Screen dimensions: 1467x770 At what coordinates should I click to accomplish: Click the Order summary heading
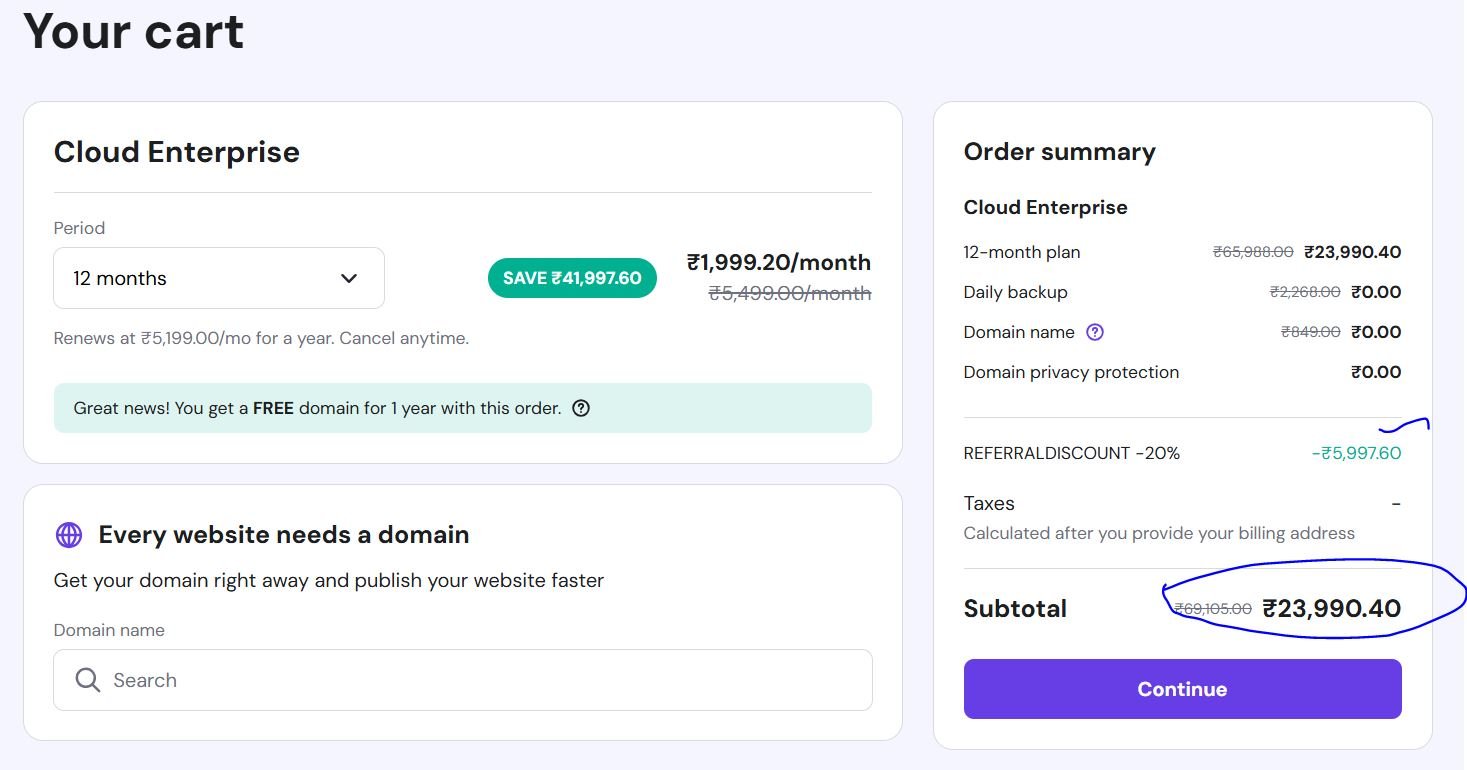coord(1059,152)
